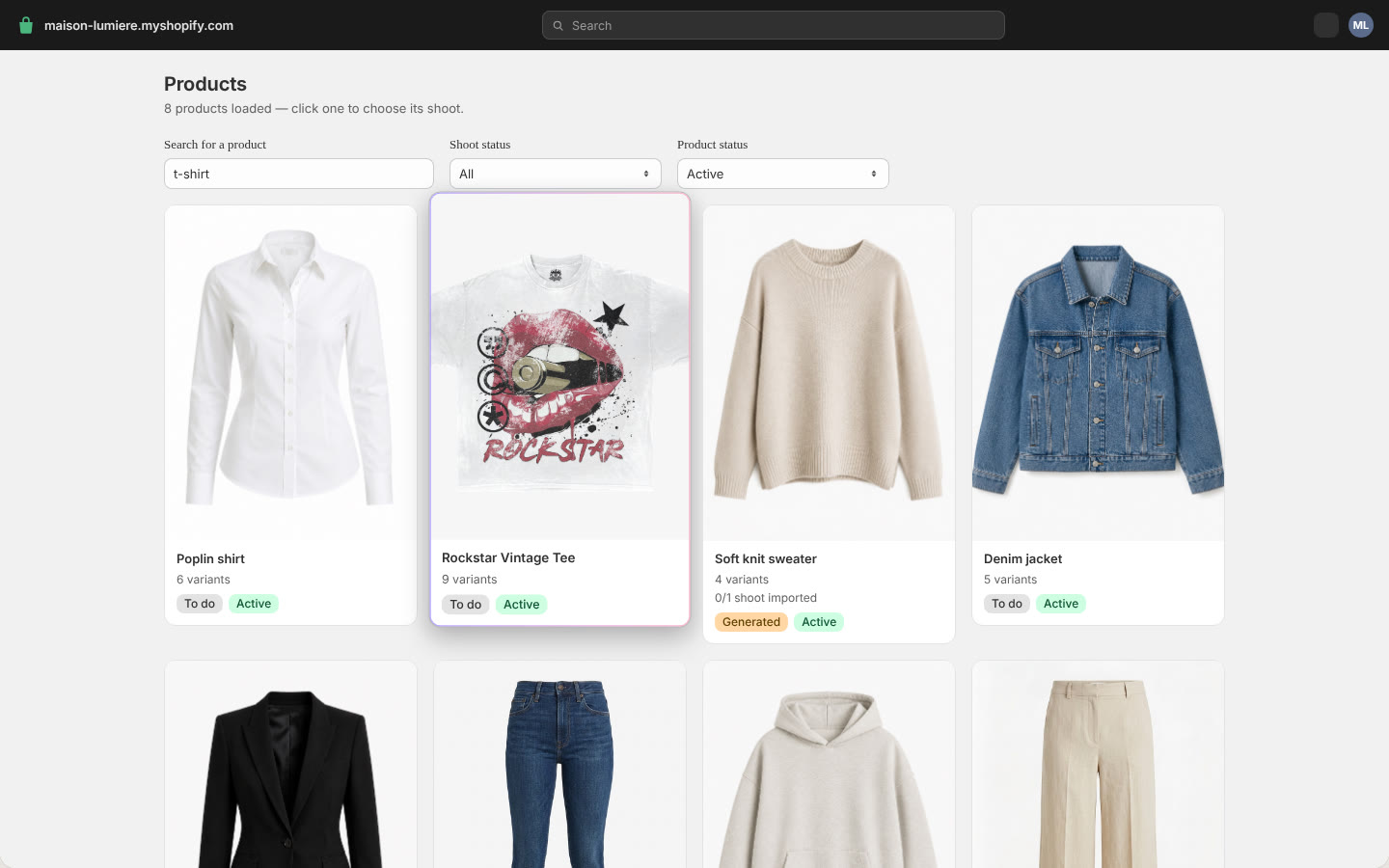
Task: Select the Rockstar Vintage Tee image
Action: 560,366
